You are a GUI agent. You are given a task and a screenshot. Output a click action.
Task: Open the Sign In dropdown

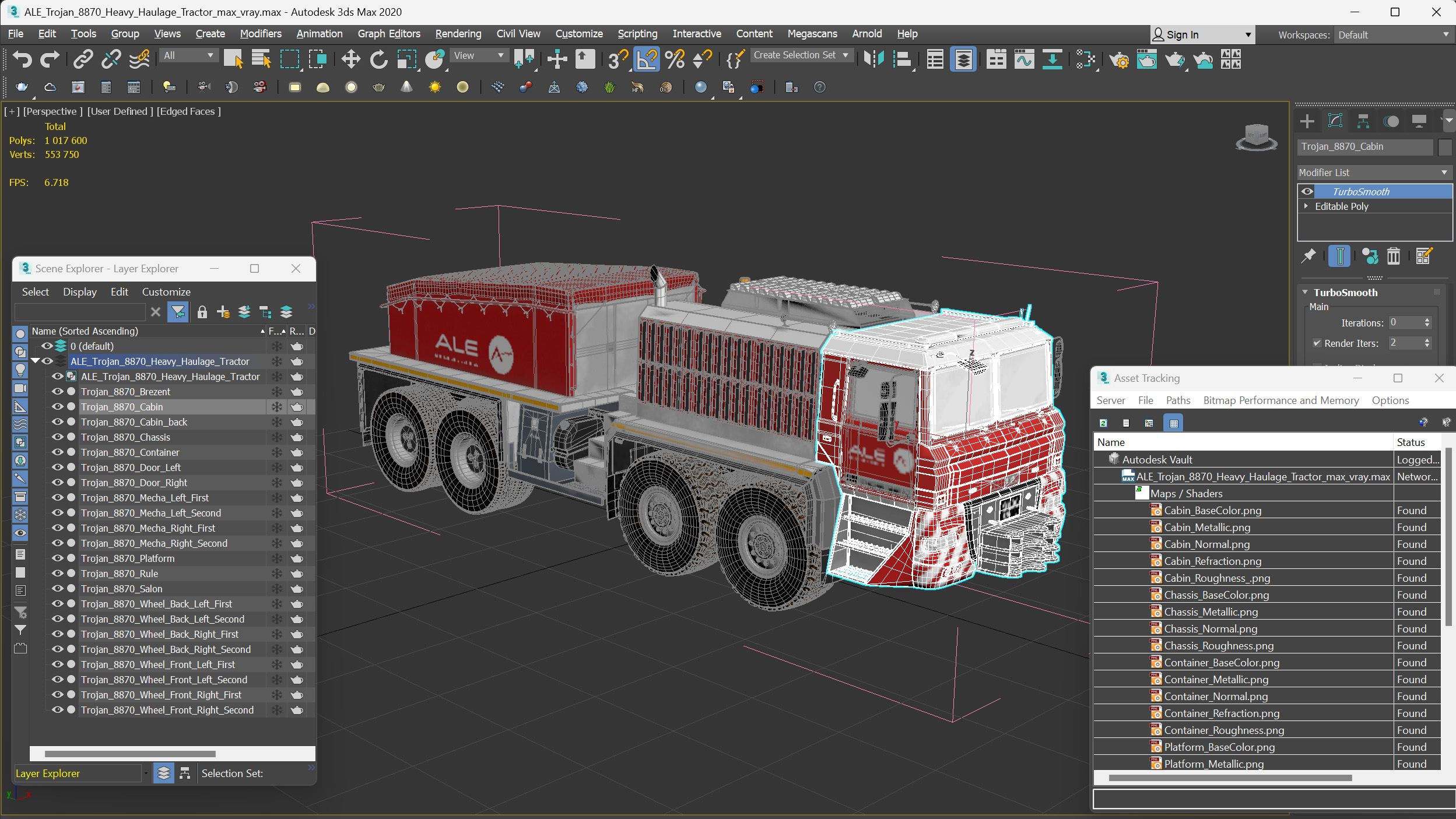coord(1202,35)
